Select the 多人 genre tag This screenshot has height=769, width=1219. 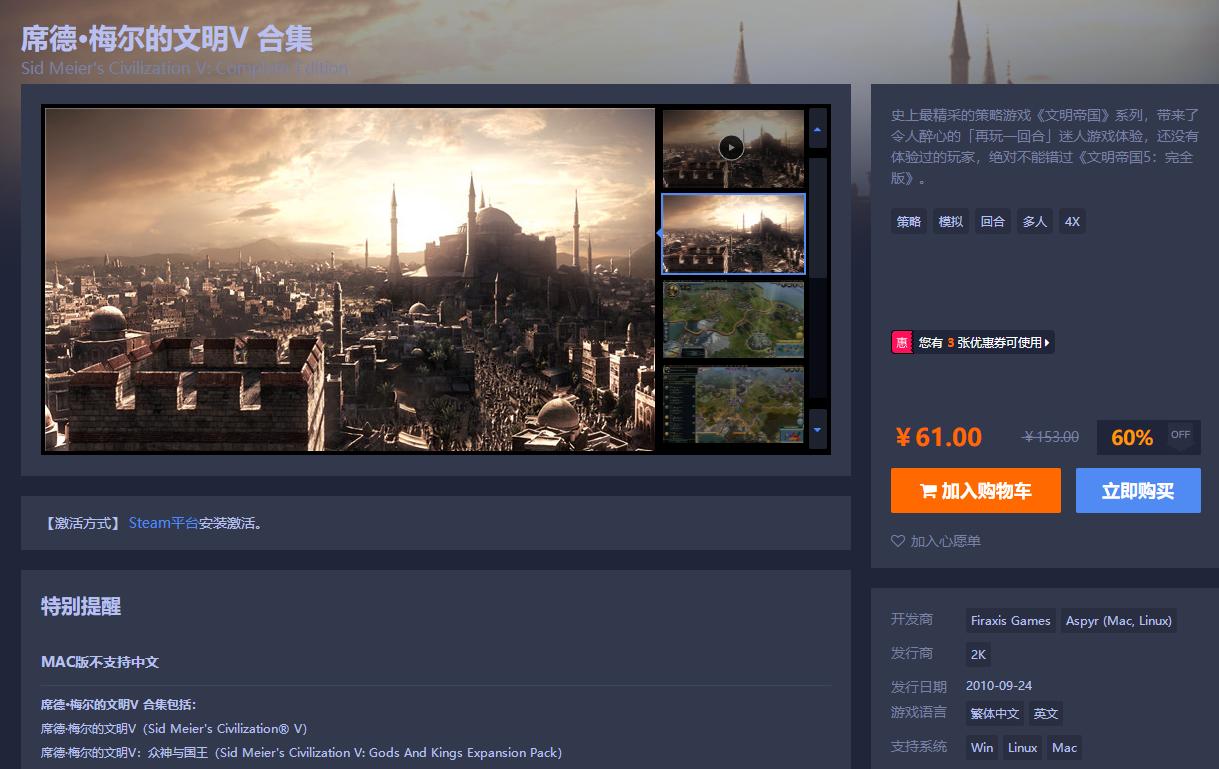pos(1034,221)
